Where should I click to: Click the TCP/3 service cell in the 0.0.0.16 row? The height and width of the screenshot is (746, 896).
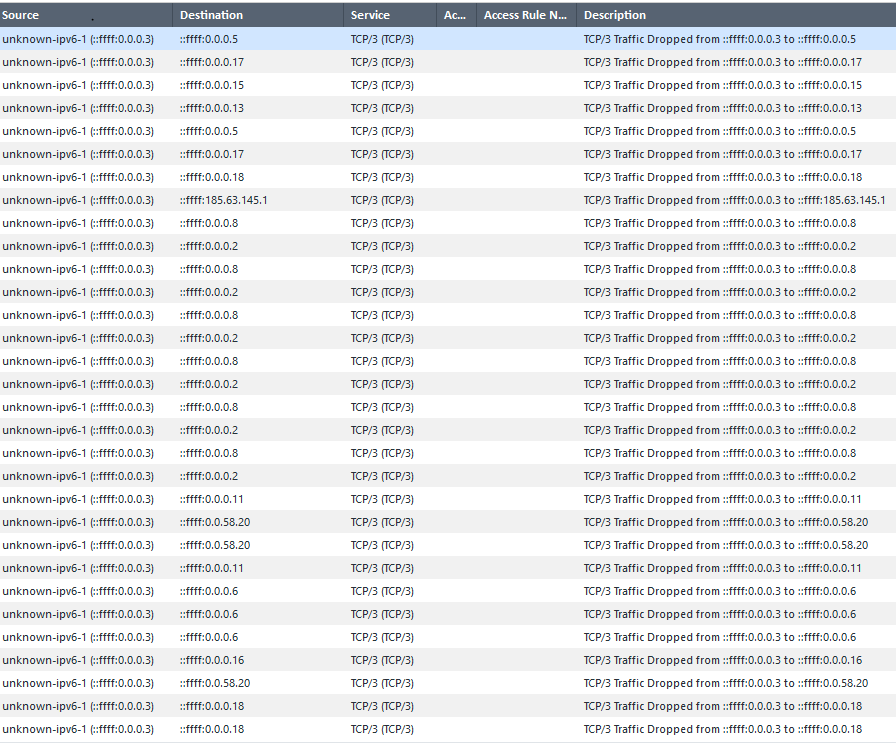click(x=382, y=660)
